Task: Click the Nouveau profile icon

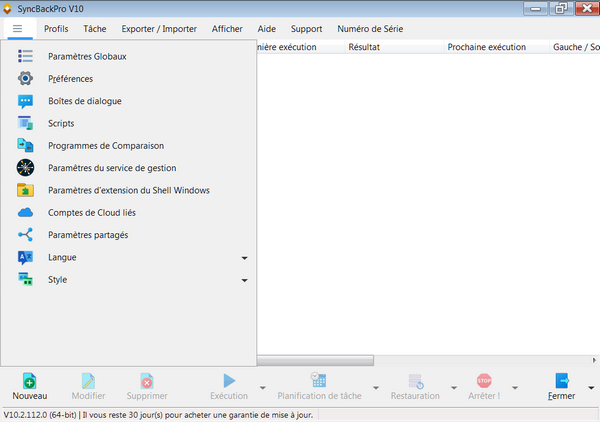Action: 29,381
